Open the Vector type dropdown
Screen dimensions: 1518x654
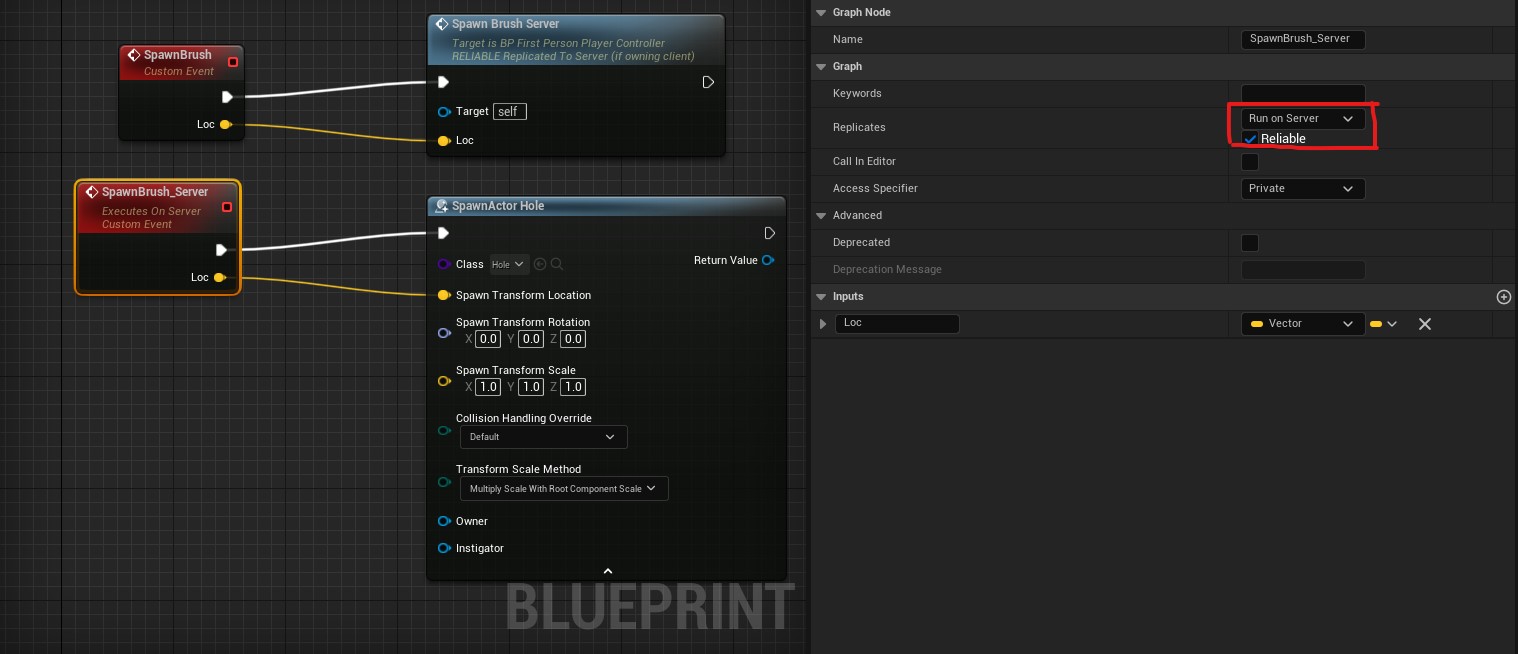point(1301,324)
